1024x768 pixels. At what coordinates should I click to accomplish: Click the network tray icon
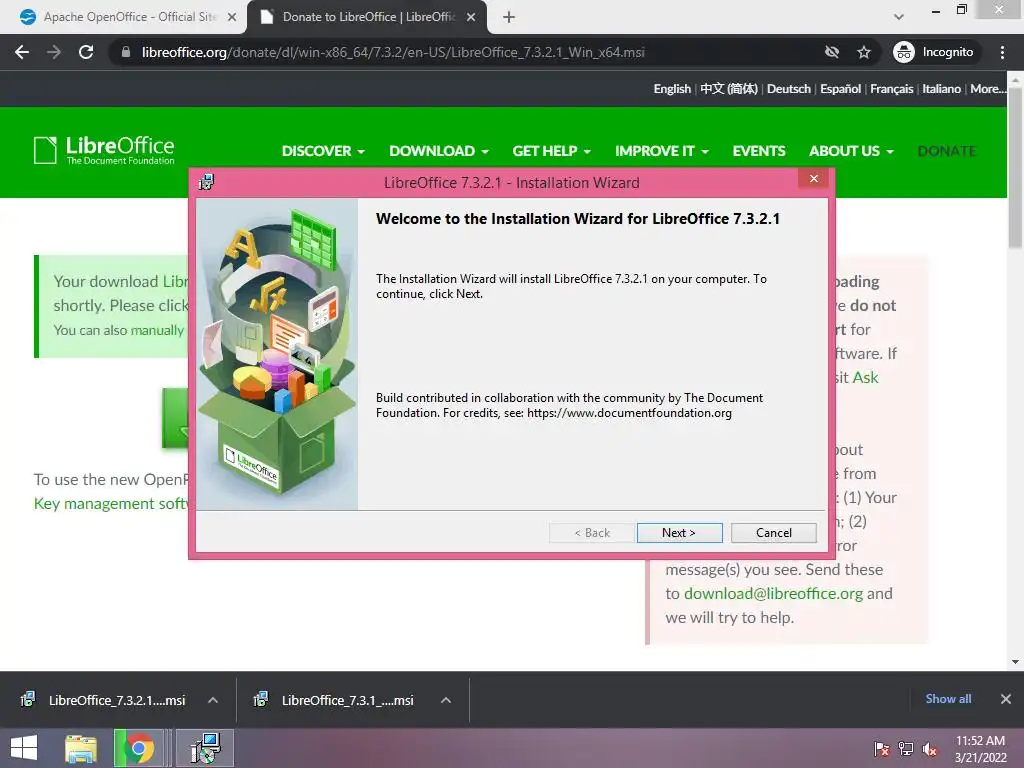point(906,749)
